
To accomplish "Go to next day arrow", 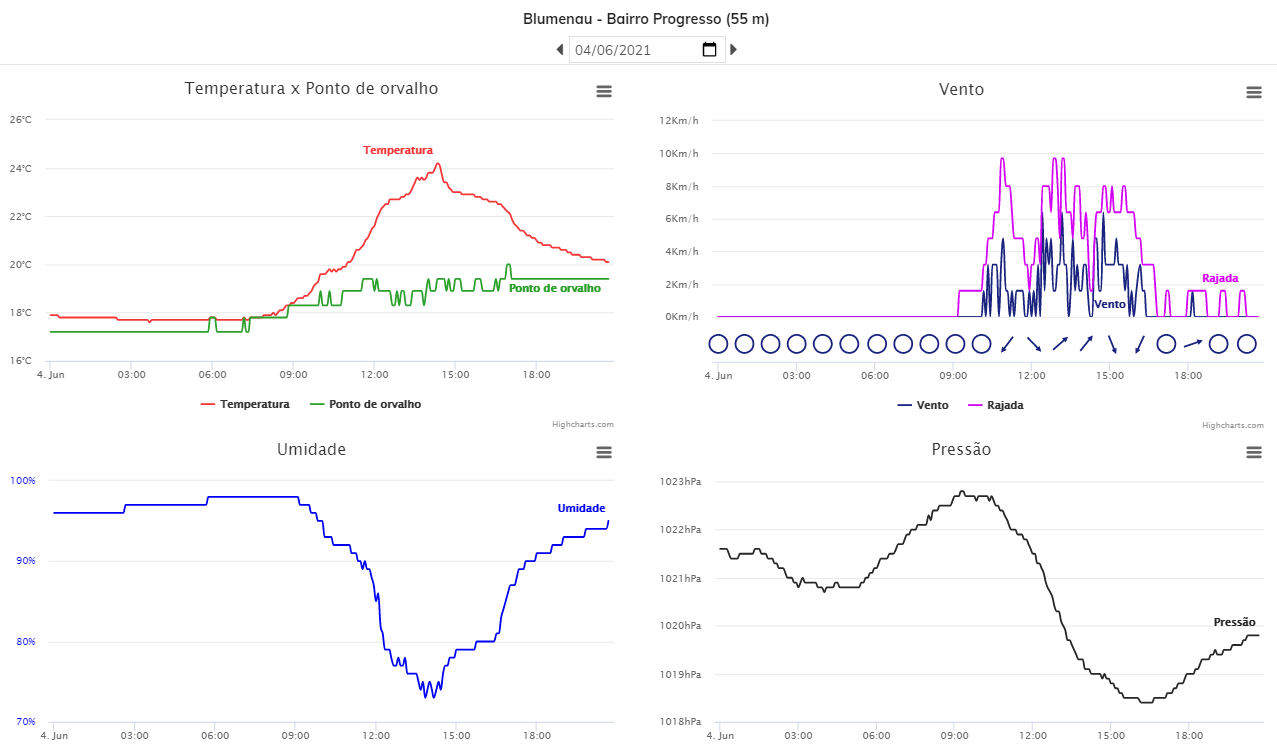I will [x=733, y=49].
